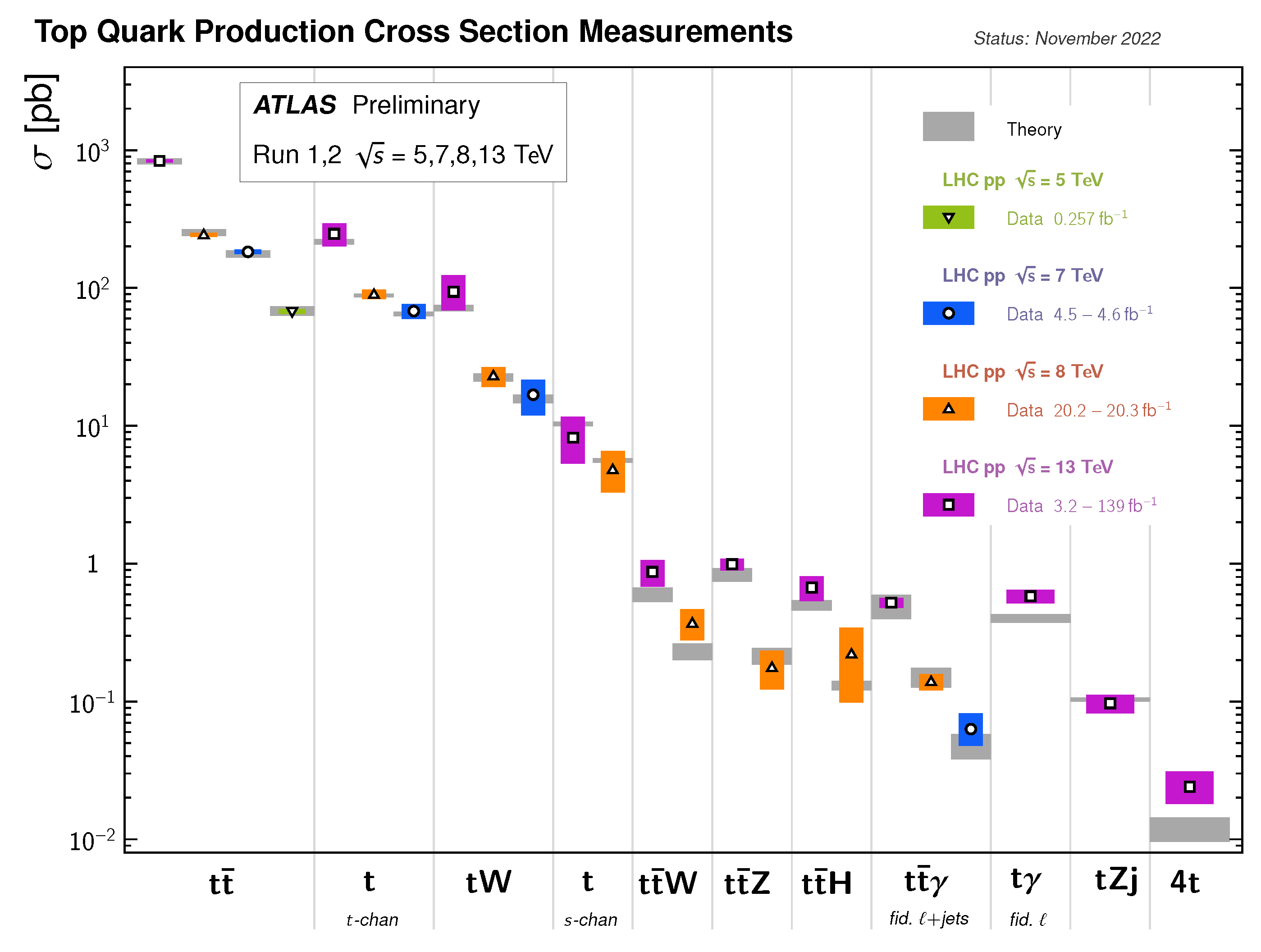
Task: Click the gray Theory legend swatch
Action: tap(948, 126)
